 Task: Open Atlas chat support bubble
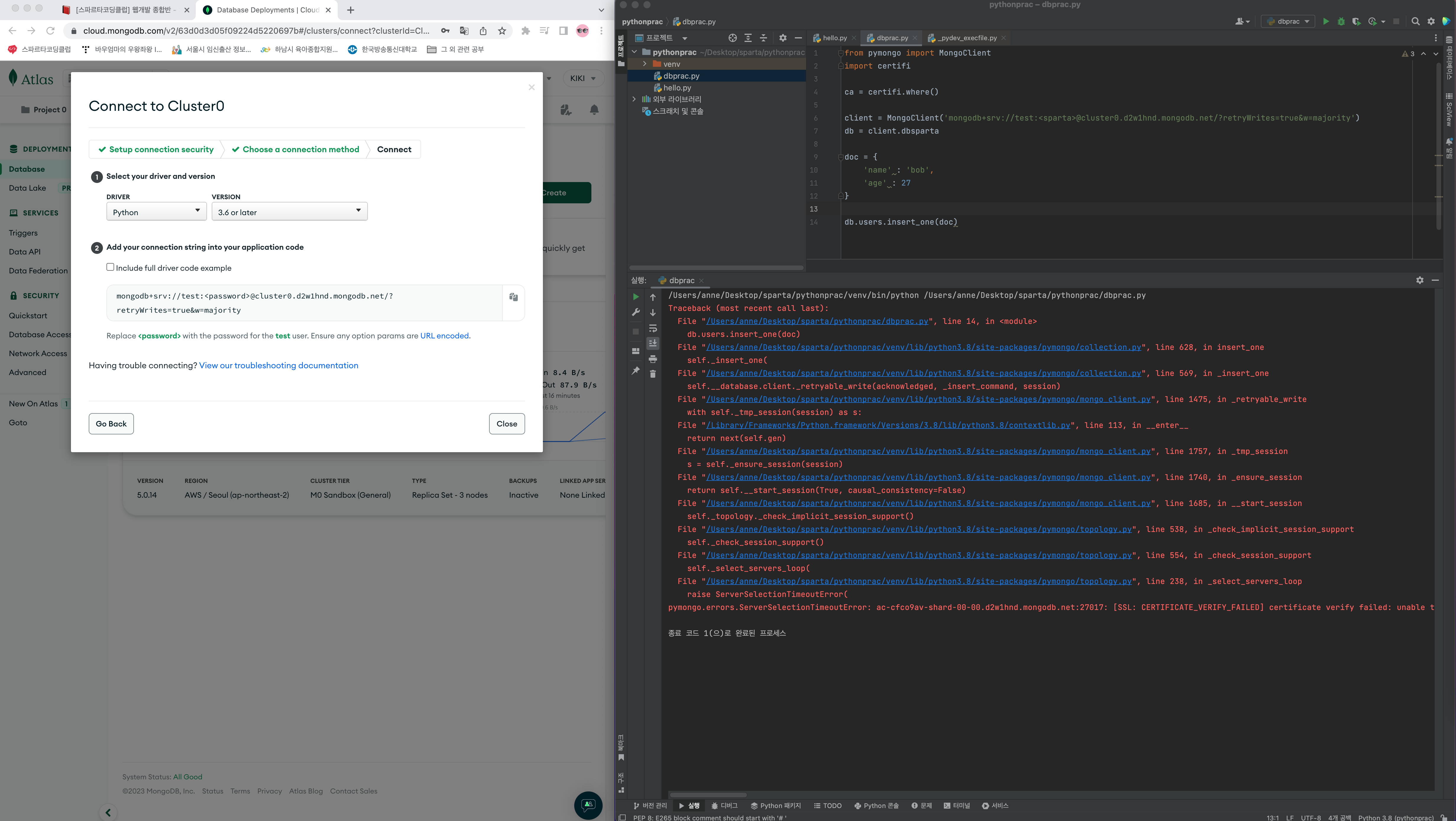tap(588, 805)
